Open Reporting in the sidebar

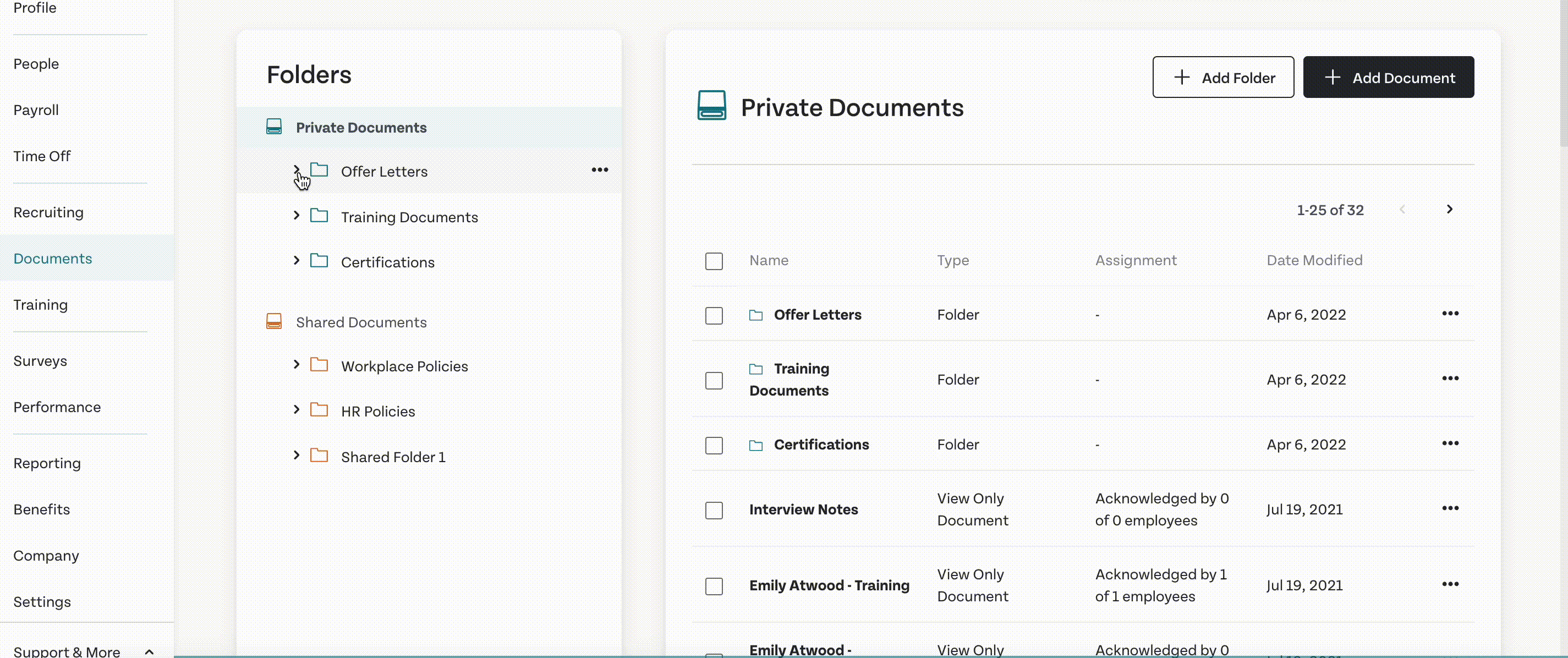(47, 463)
